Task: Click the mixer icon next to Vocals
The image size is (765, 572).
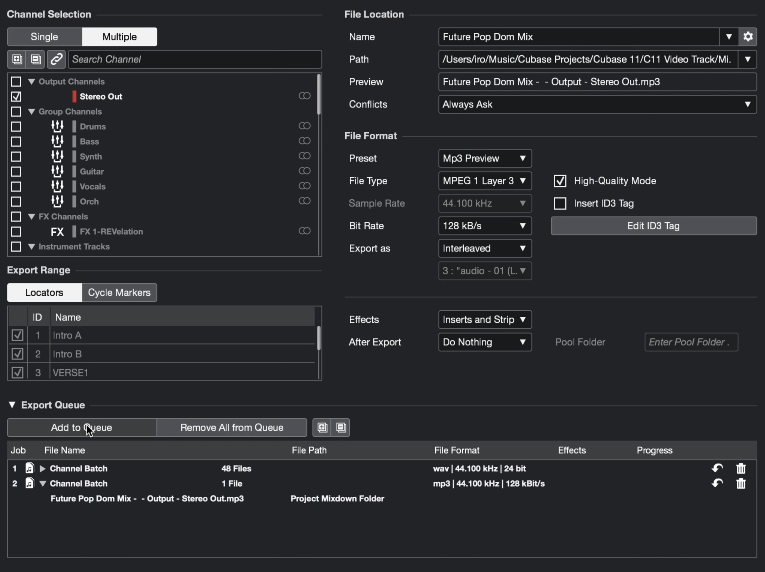Action: coord(57,186)
